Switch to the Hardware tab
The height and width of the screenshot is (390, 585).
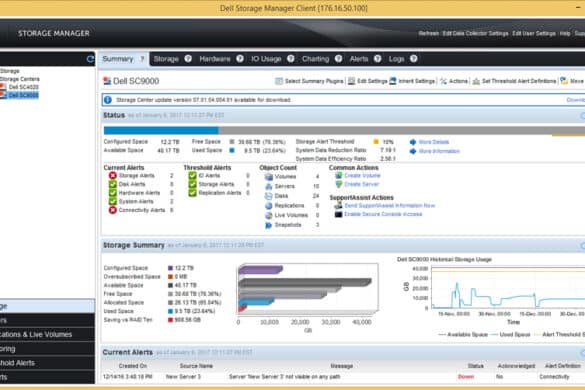click(x=215, y=59)
